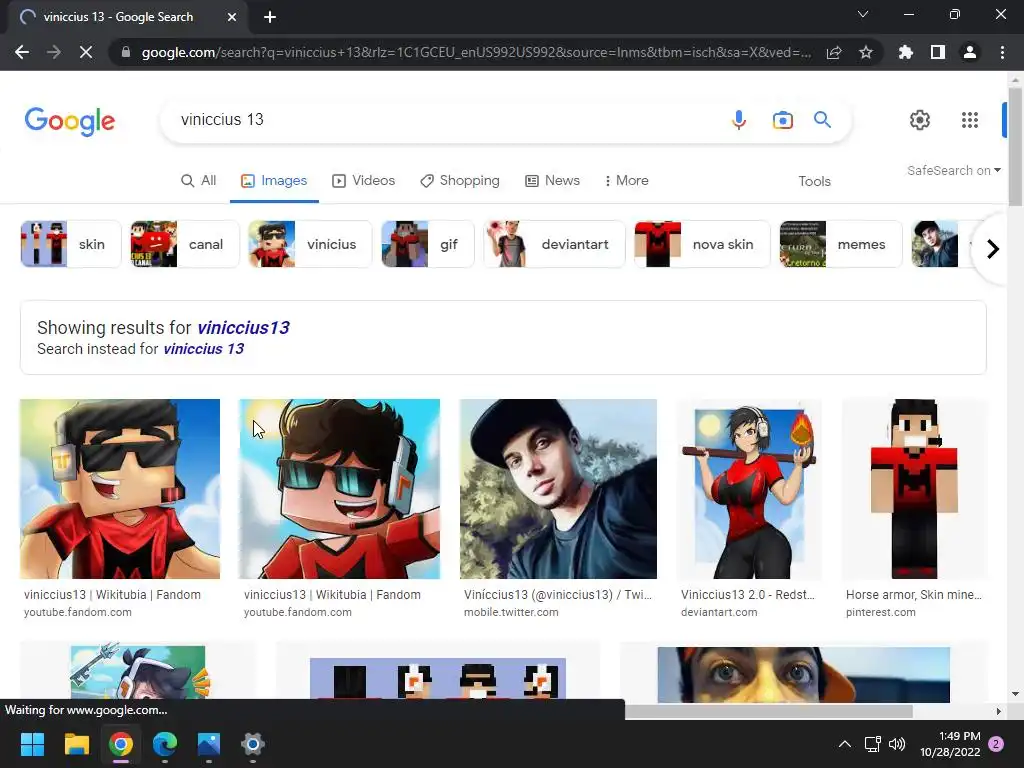Open the Google apps grid
The image size is (1024, 768).
tap(970, 120)
